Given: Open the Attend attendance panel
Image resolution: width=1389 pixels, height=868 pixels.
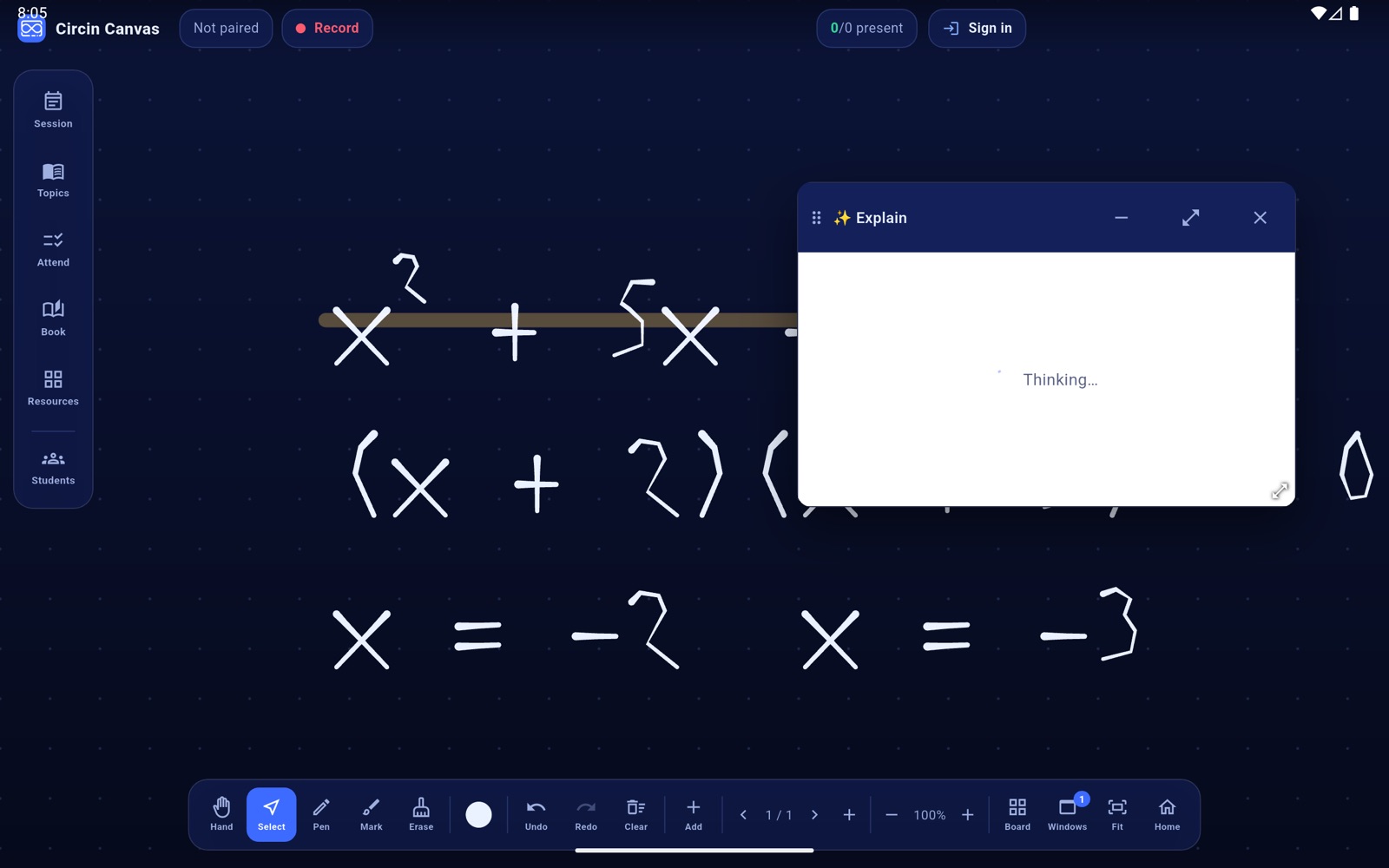Looking at the screenshot, I should [53, 249].
